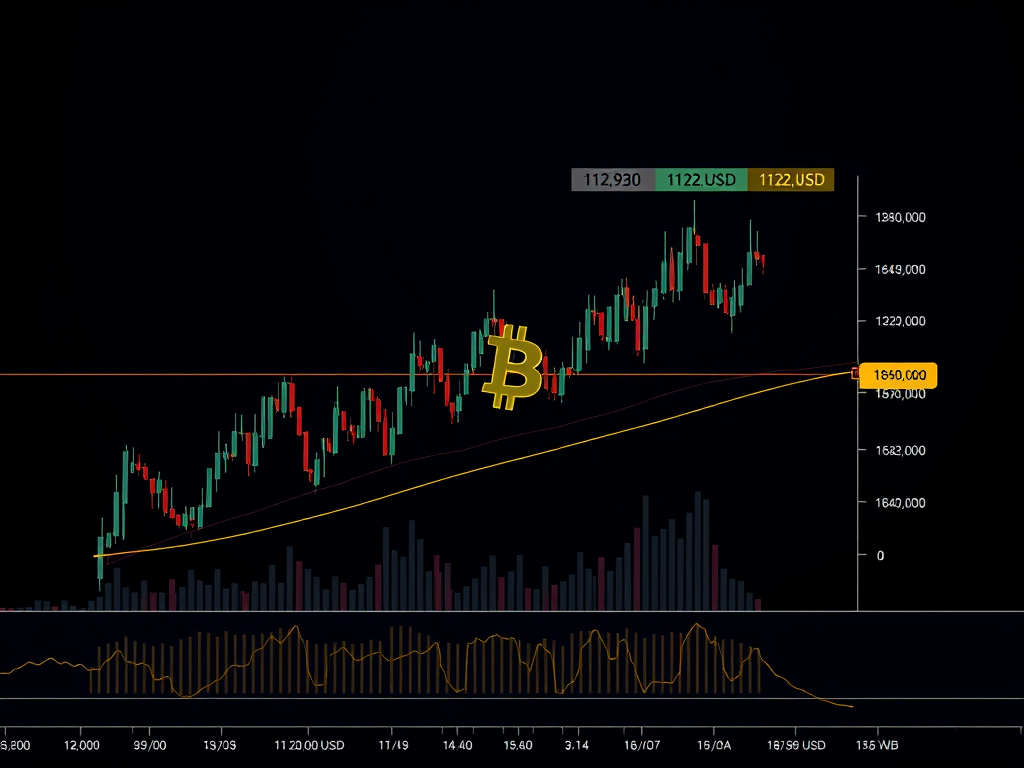
Task: Click the 99/00 time axis label
Action: click(150, 745)
